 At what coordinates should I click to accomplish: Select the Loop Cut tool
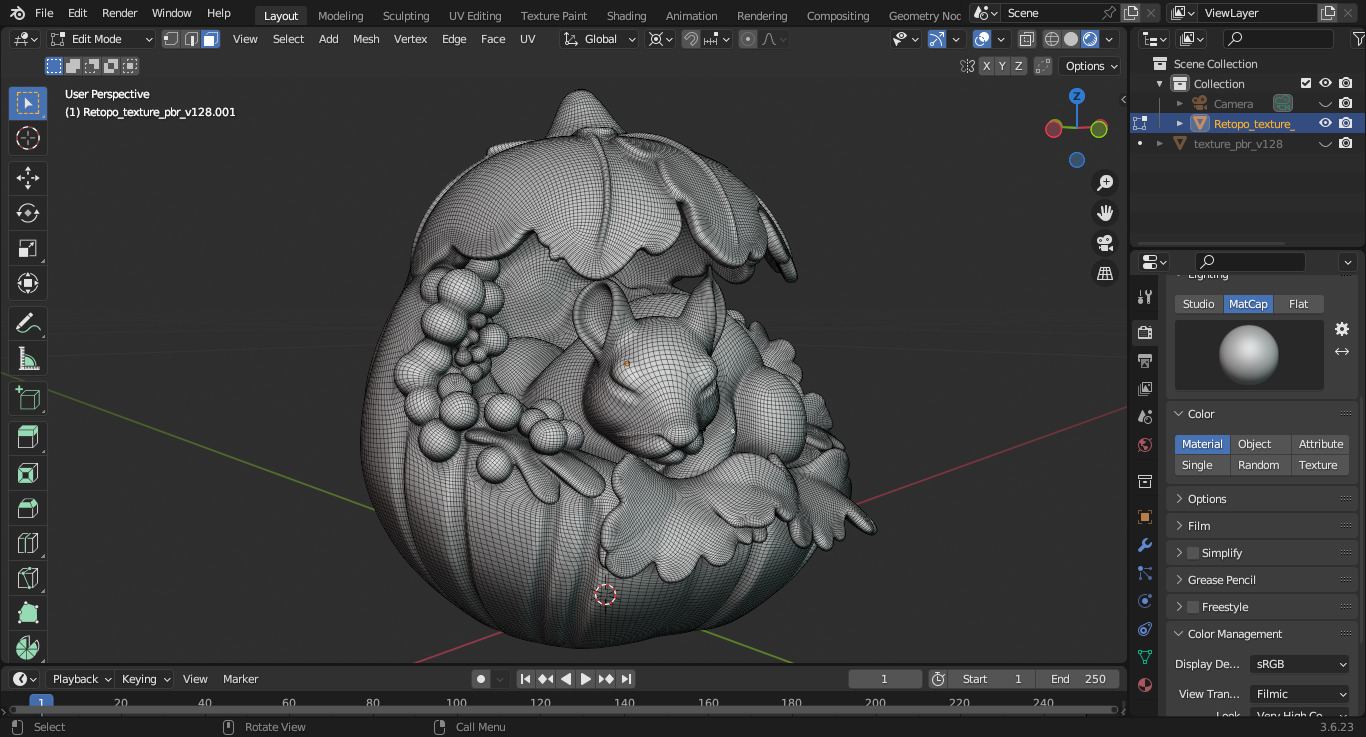tap(28, 542)
